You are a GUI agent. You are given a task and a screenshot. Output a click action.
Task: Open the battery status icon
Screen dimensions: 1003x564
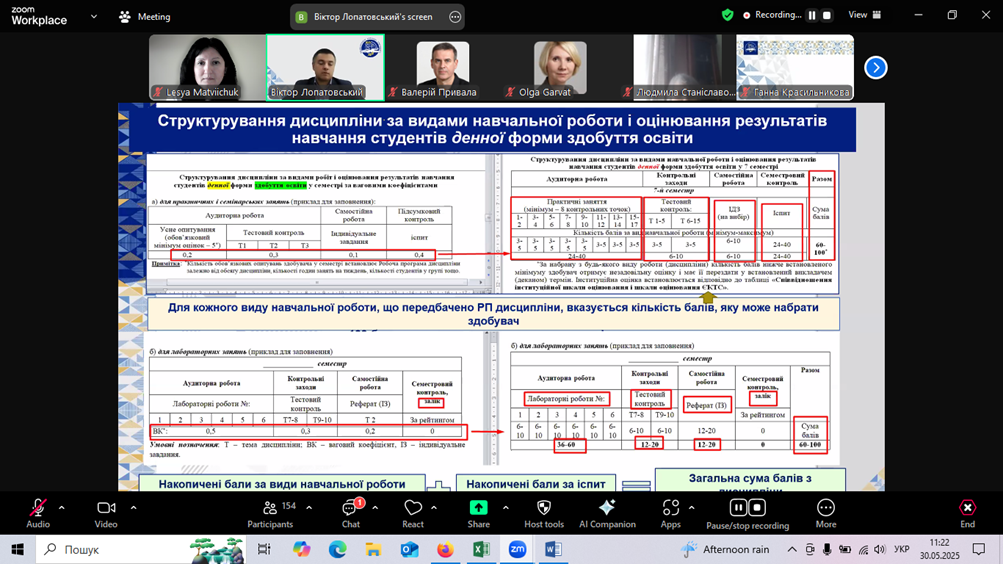tap(845, 549)
